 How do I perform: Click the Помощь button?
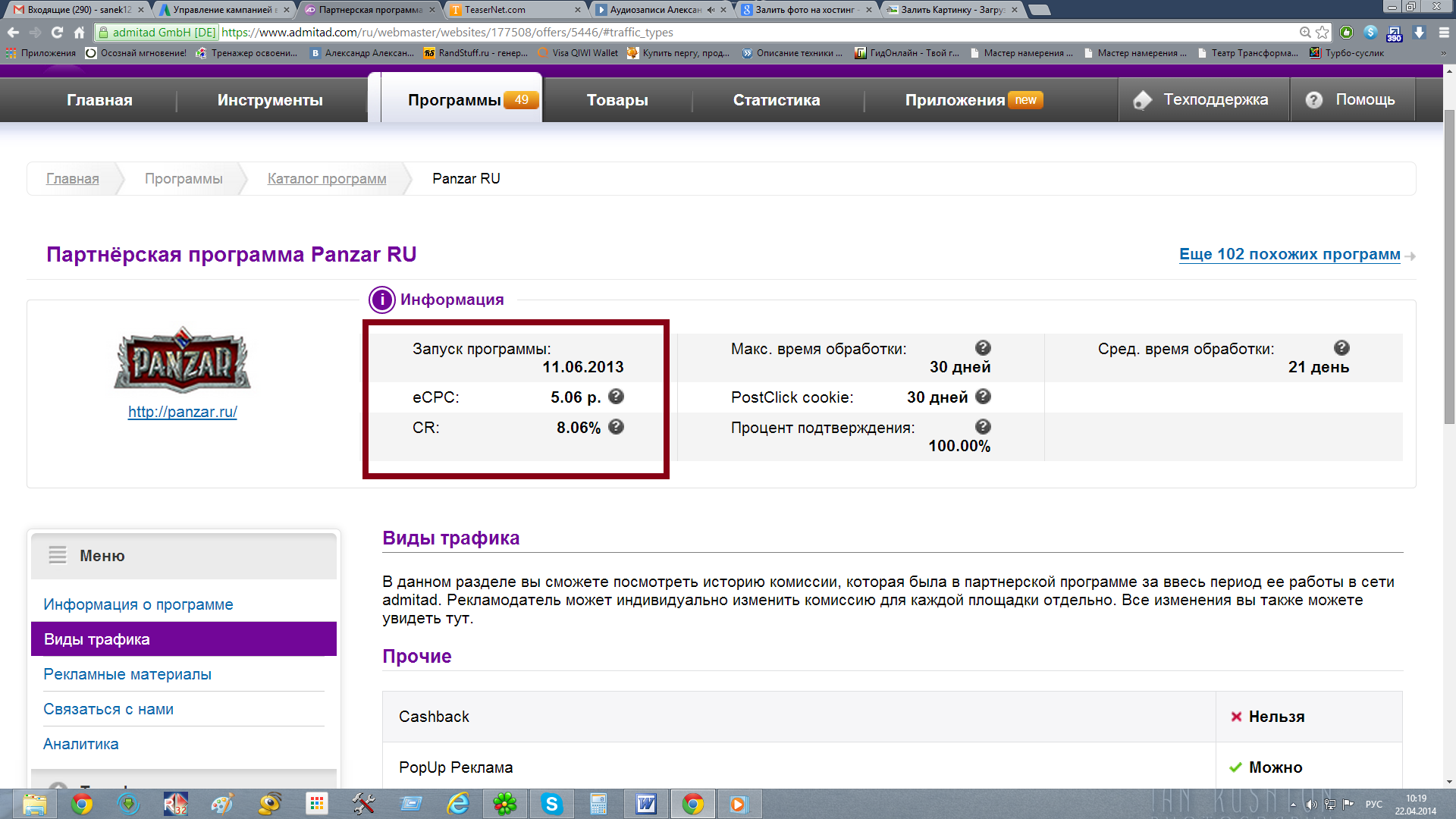point(1353,99)
